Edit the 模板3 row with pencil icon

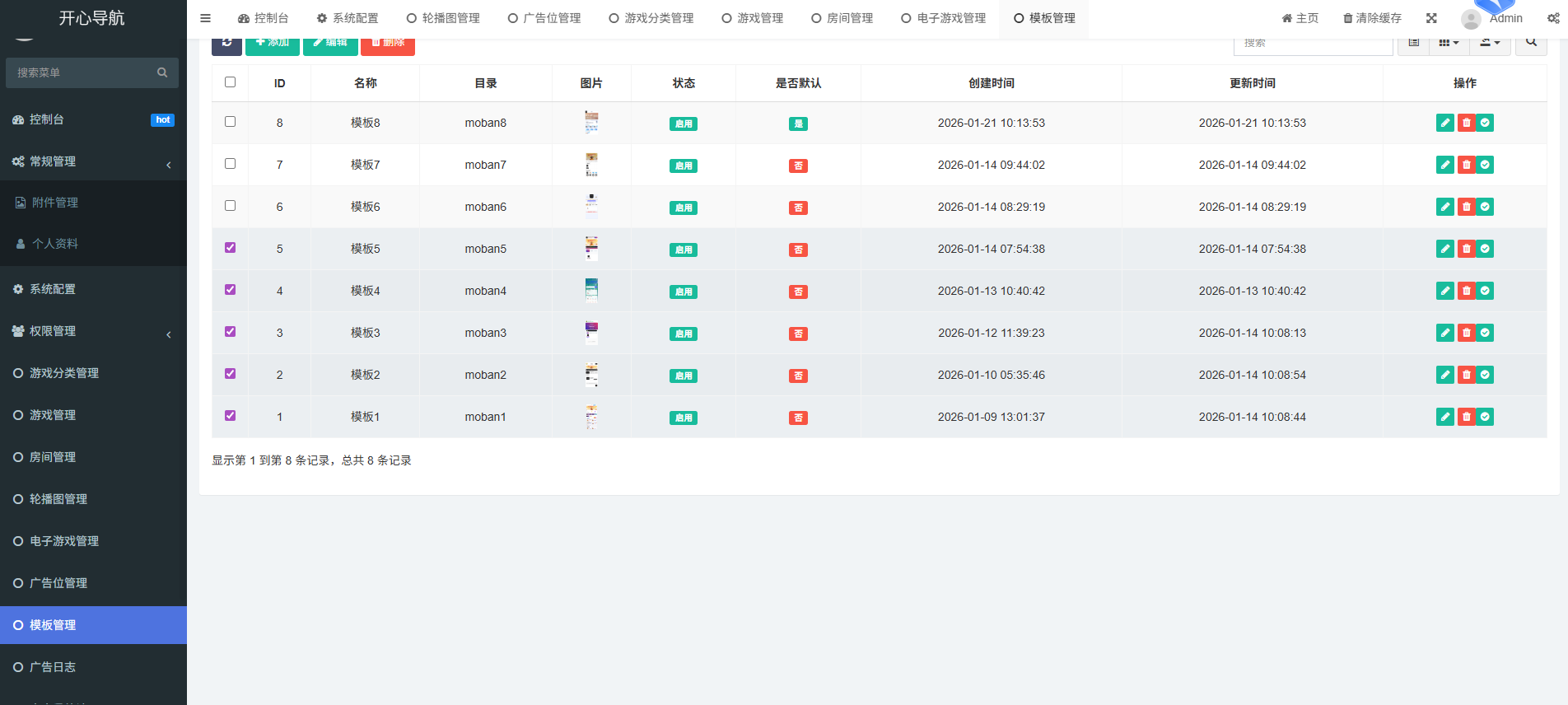(1445, 333)
